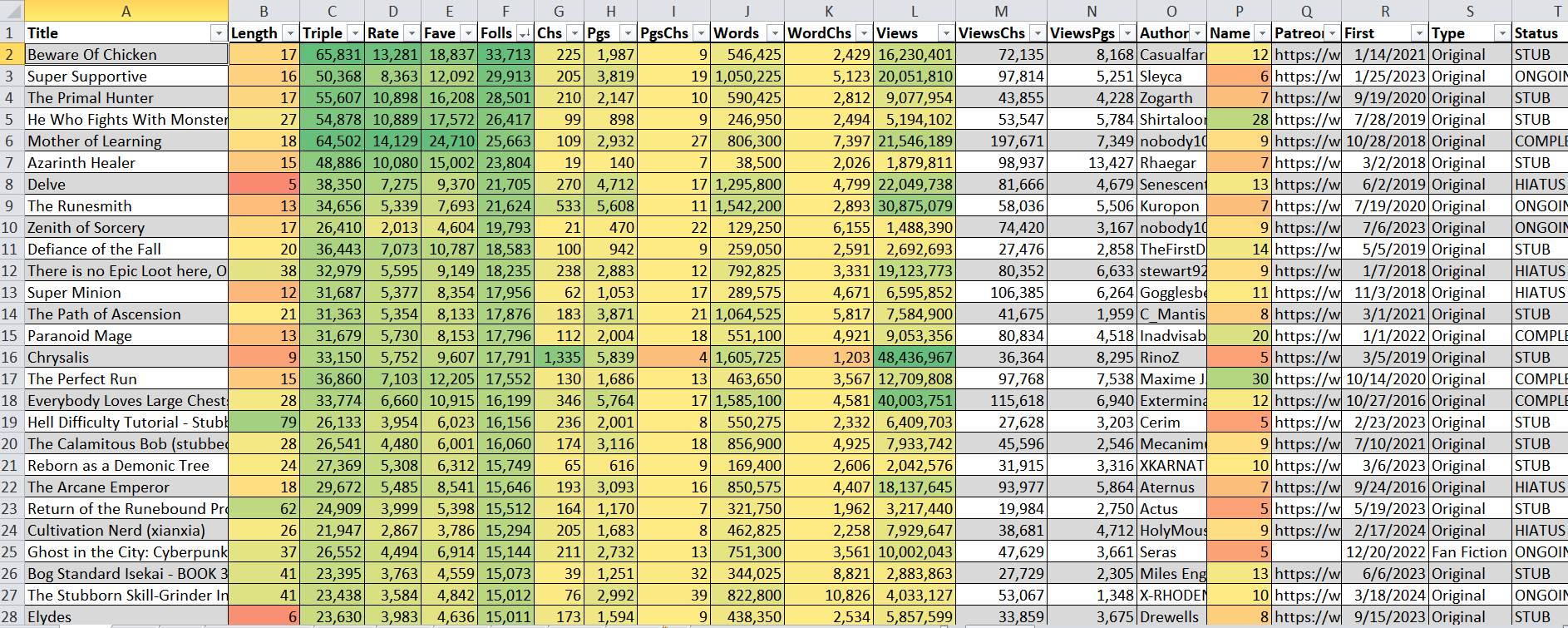1568x628 pixels.
Task: Open the Views column filter dropdown
Action: pyautogui.click(x=945, y=33)
